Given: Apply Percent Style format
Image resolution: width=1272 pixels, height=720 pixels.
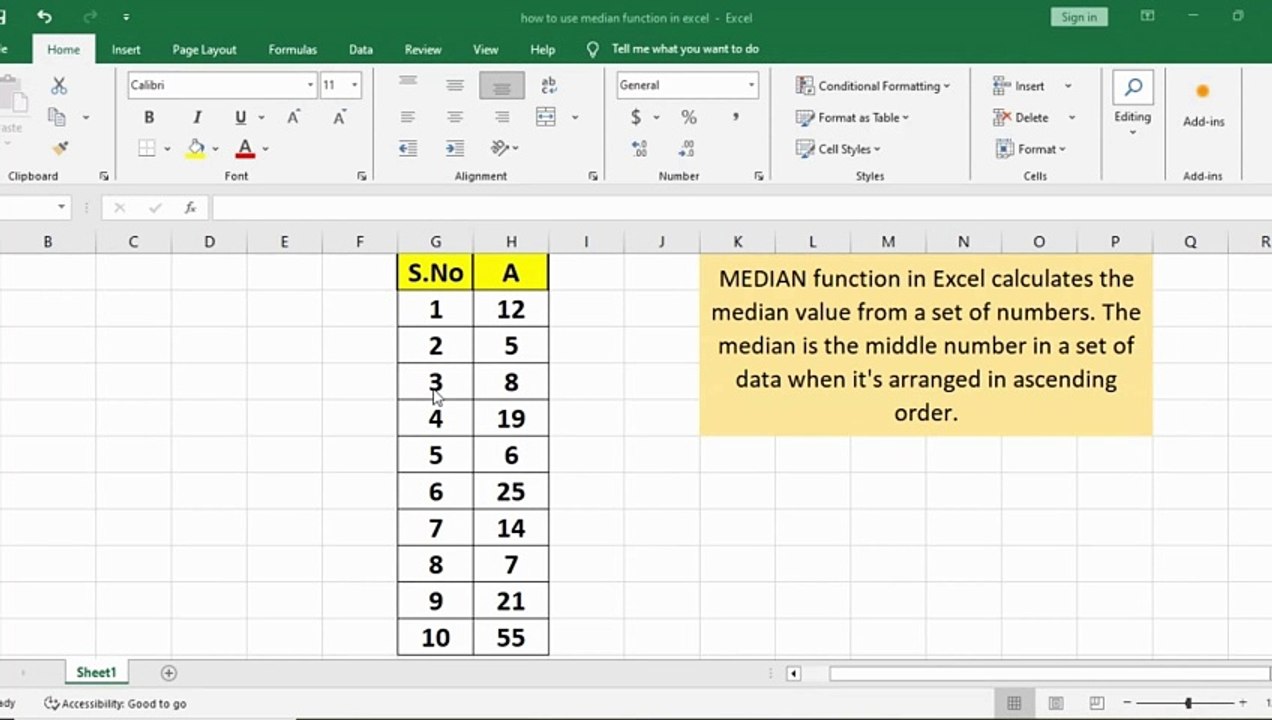Looking at the screenshot, I should (x=689, y=117).
